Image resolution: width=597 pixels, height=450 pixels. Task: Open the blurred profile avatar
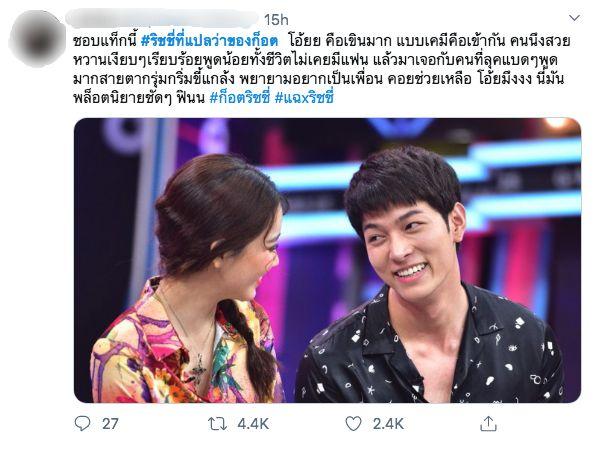click(x=37, y=38)
